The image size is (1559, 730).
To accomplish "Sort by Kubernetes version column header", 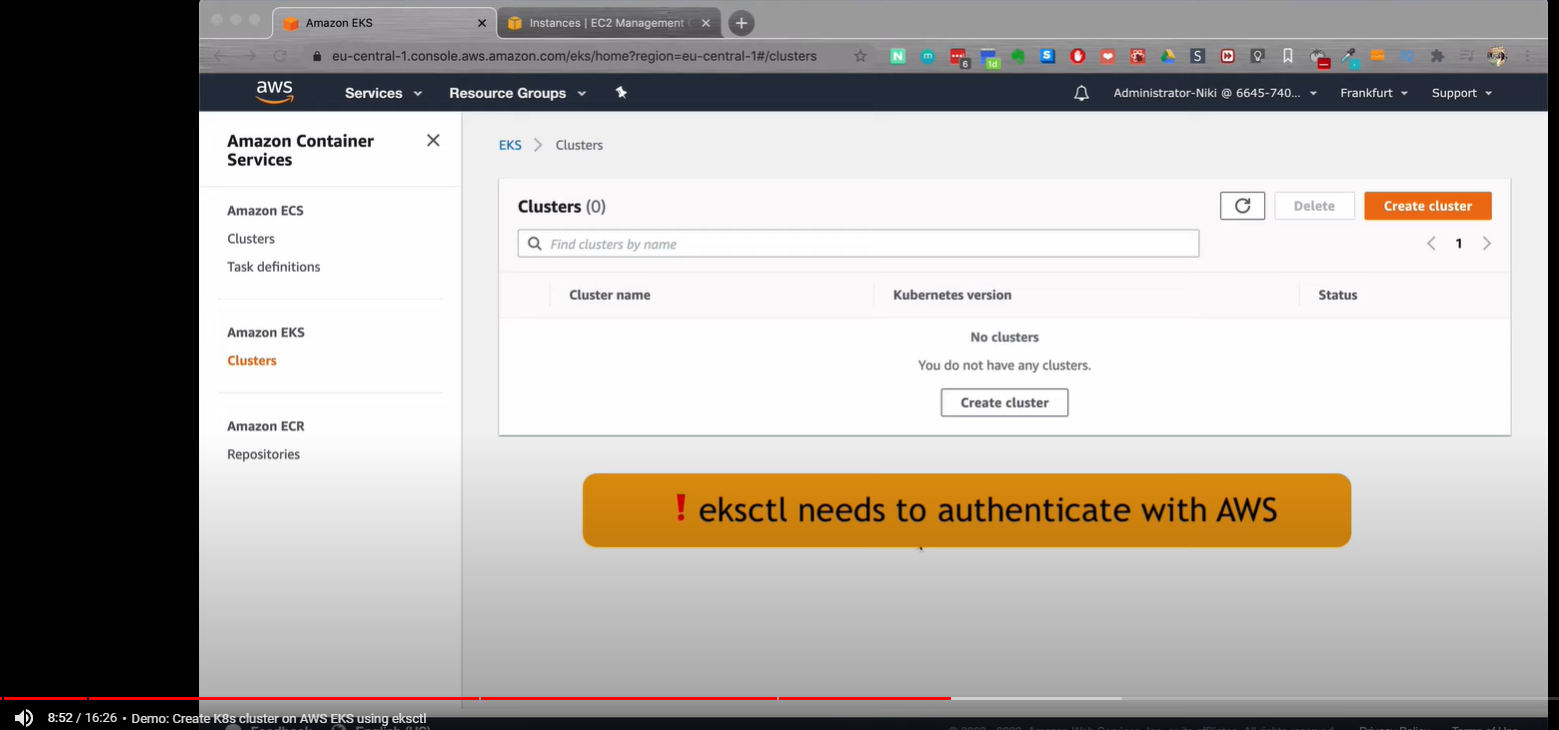I will point(952,295).
